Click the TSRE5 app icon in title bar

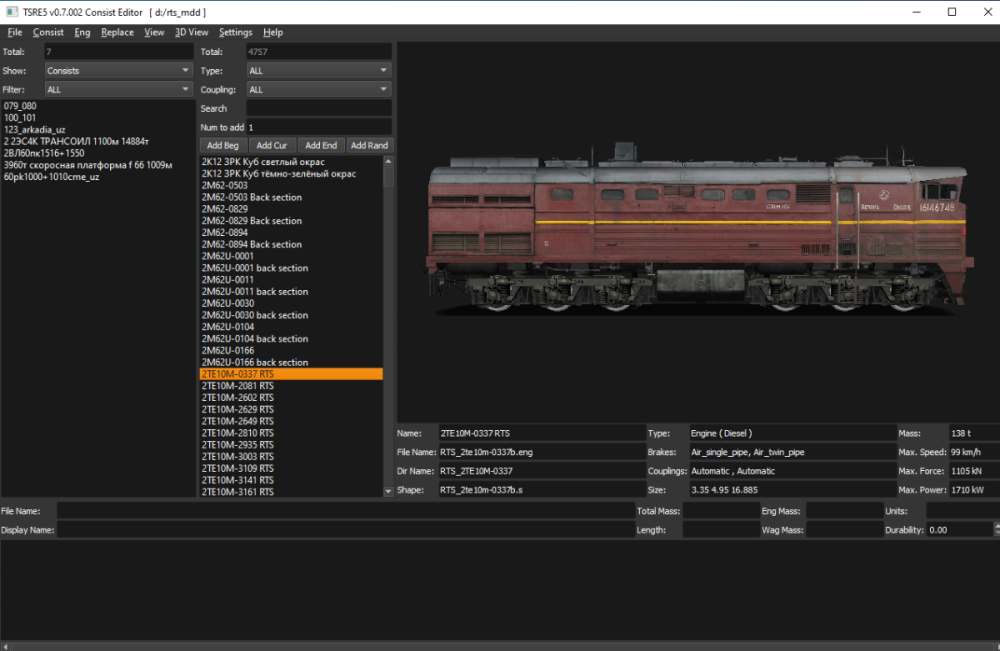pyautogui.click(x=11, y=11)
